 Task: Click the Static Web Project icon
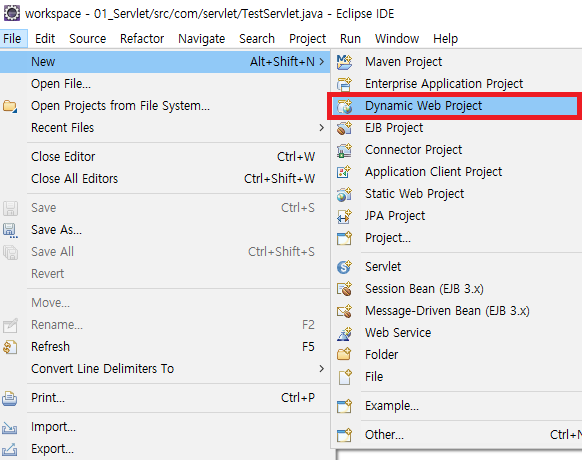click(344, 194)
